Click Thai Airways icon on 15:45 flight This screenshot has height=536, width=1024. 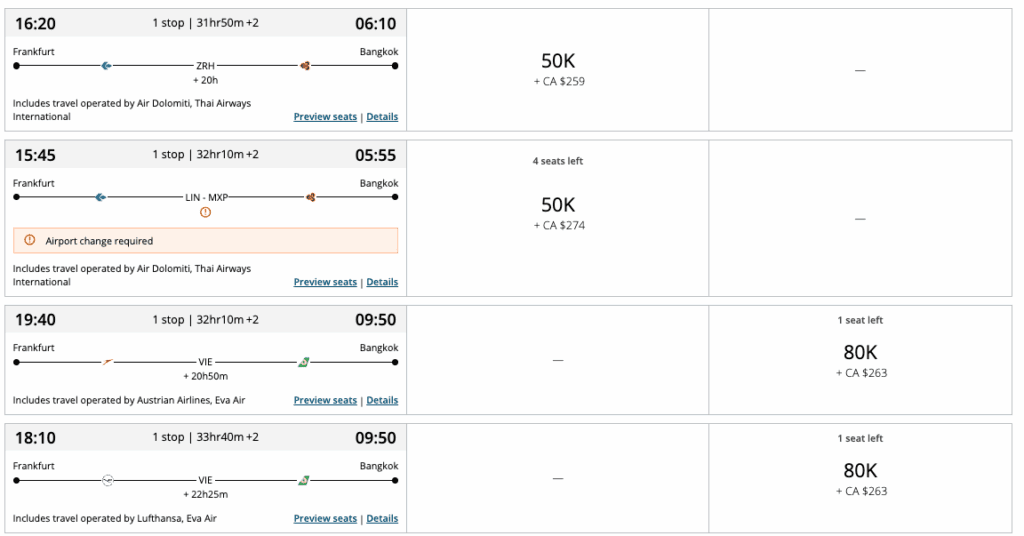click(x=311, y=197)
